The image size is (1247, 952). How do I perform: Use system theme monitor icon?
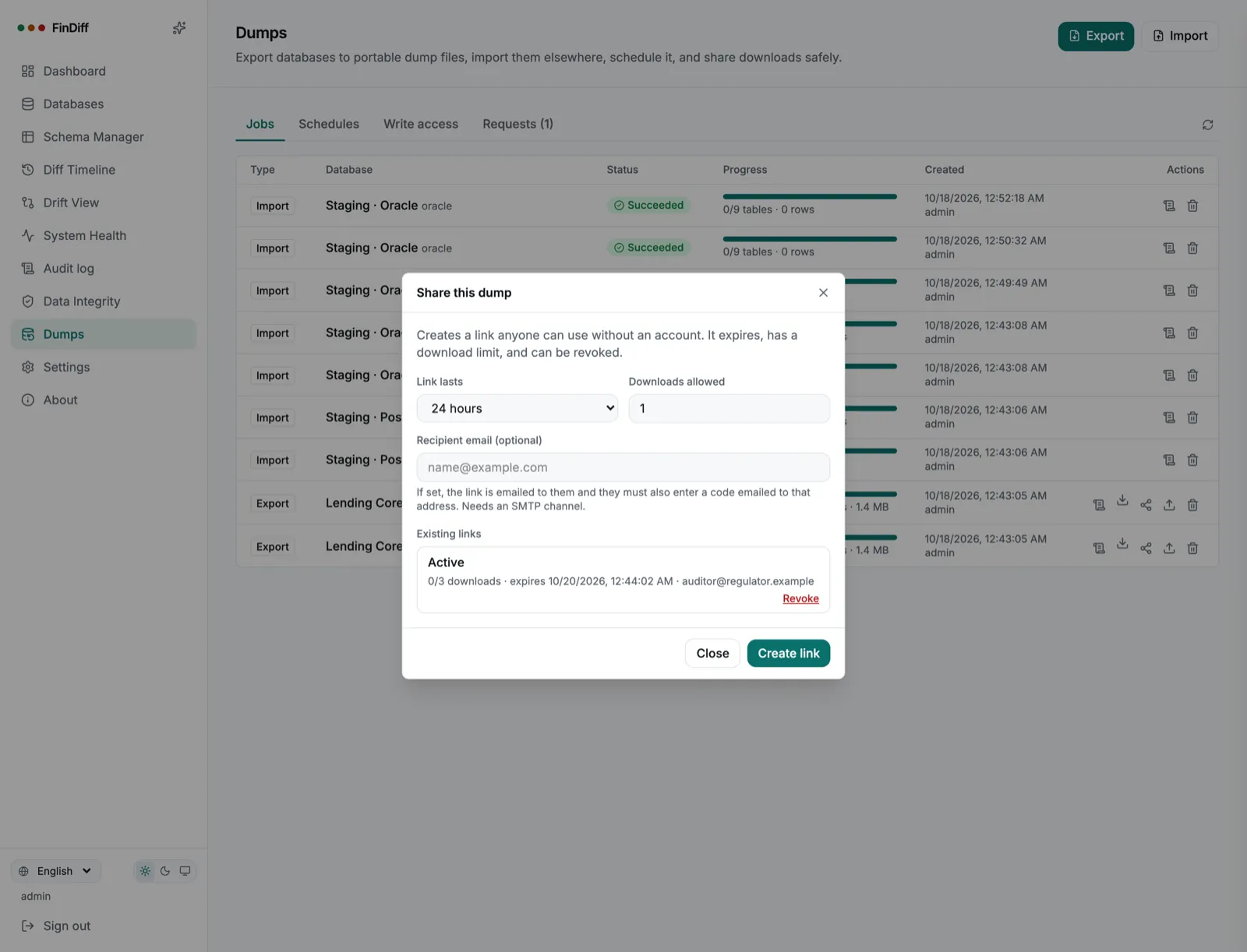pyautogui.click(x=185, y=871)
